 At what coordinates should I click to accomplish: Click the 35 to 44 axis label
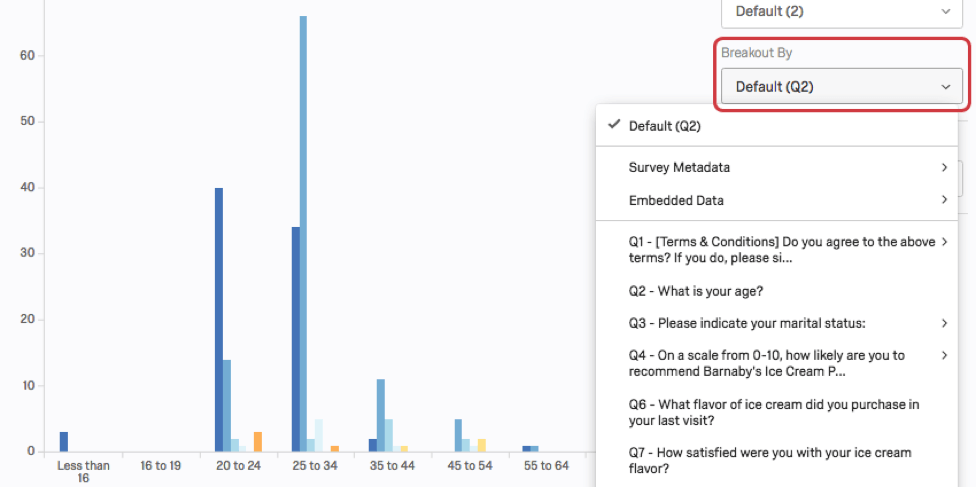(x=392, y=466)
